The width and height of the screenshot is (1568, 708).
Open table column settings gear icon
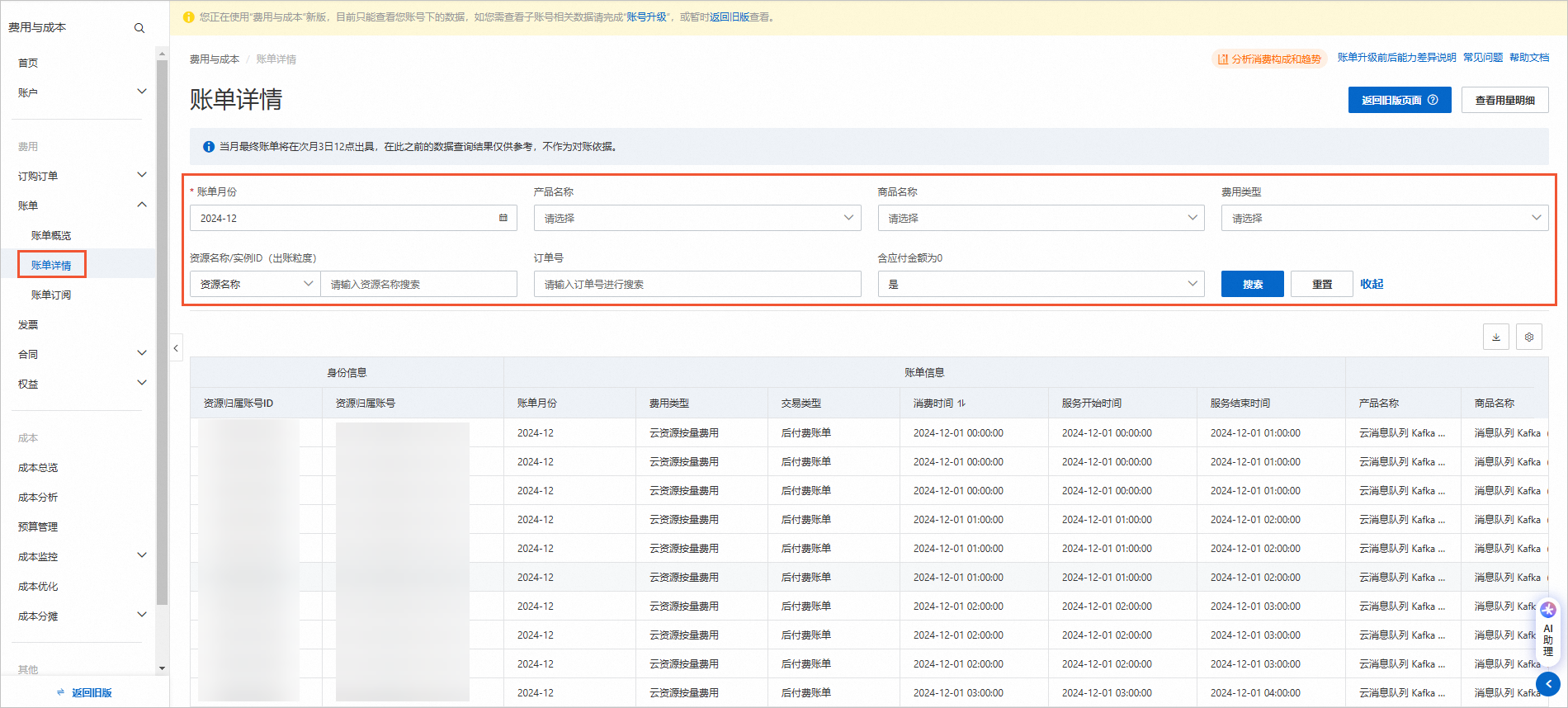click(1529, 337)
